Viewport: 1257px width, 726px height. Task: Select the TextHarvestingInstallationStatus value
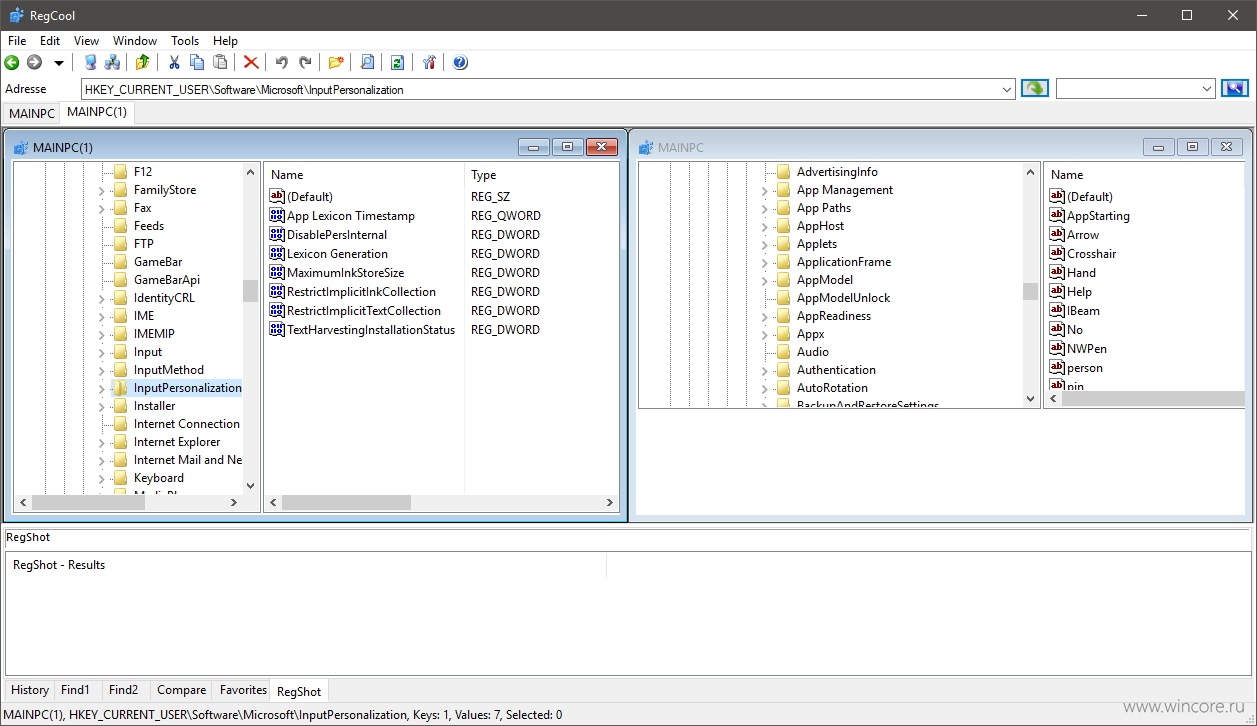(371, 330)
